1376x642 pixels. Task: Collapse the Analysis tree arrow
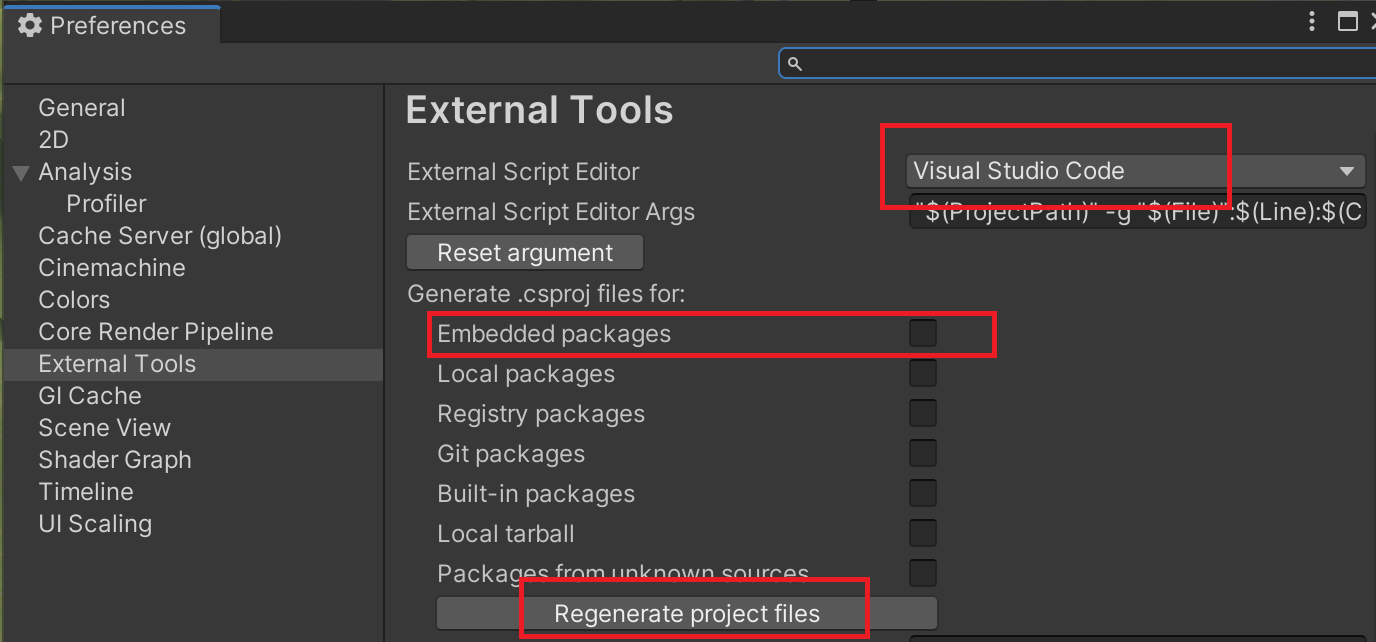point(21,173)
